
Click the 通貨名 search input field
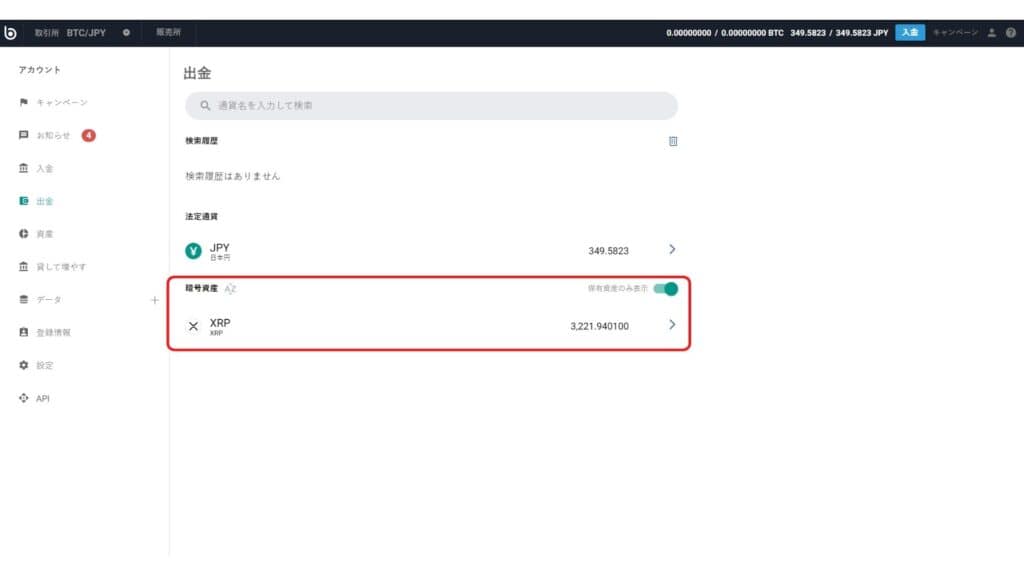(x=432, y=106)
